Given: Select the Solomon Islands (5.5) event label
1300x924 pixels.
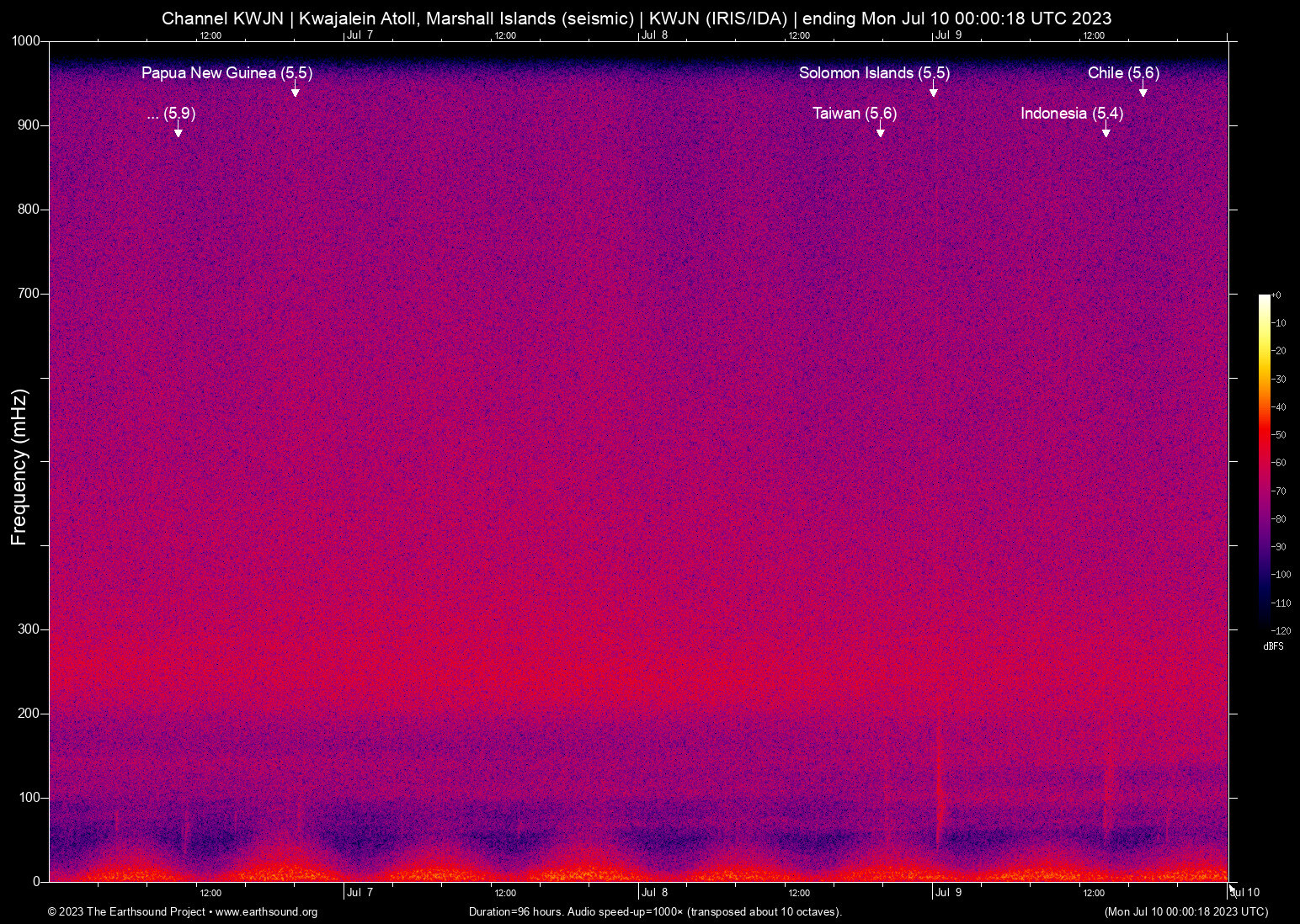Looking at the screenshot, I should pos(874,73).
